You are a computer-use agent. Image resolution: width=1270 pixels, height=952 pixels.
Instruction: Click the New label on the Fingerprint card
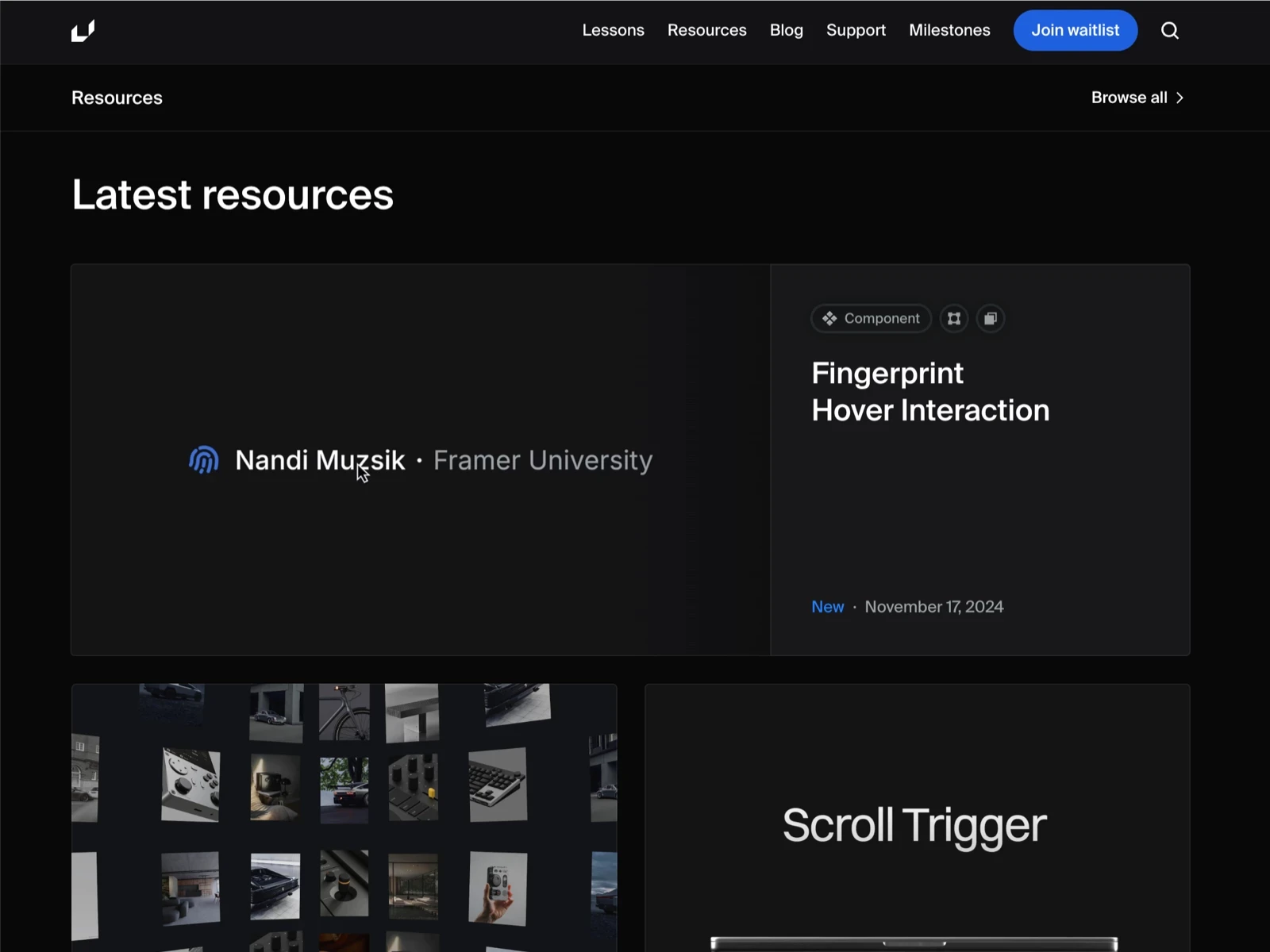coord(827,606)
